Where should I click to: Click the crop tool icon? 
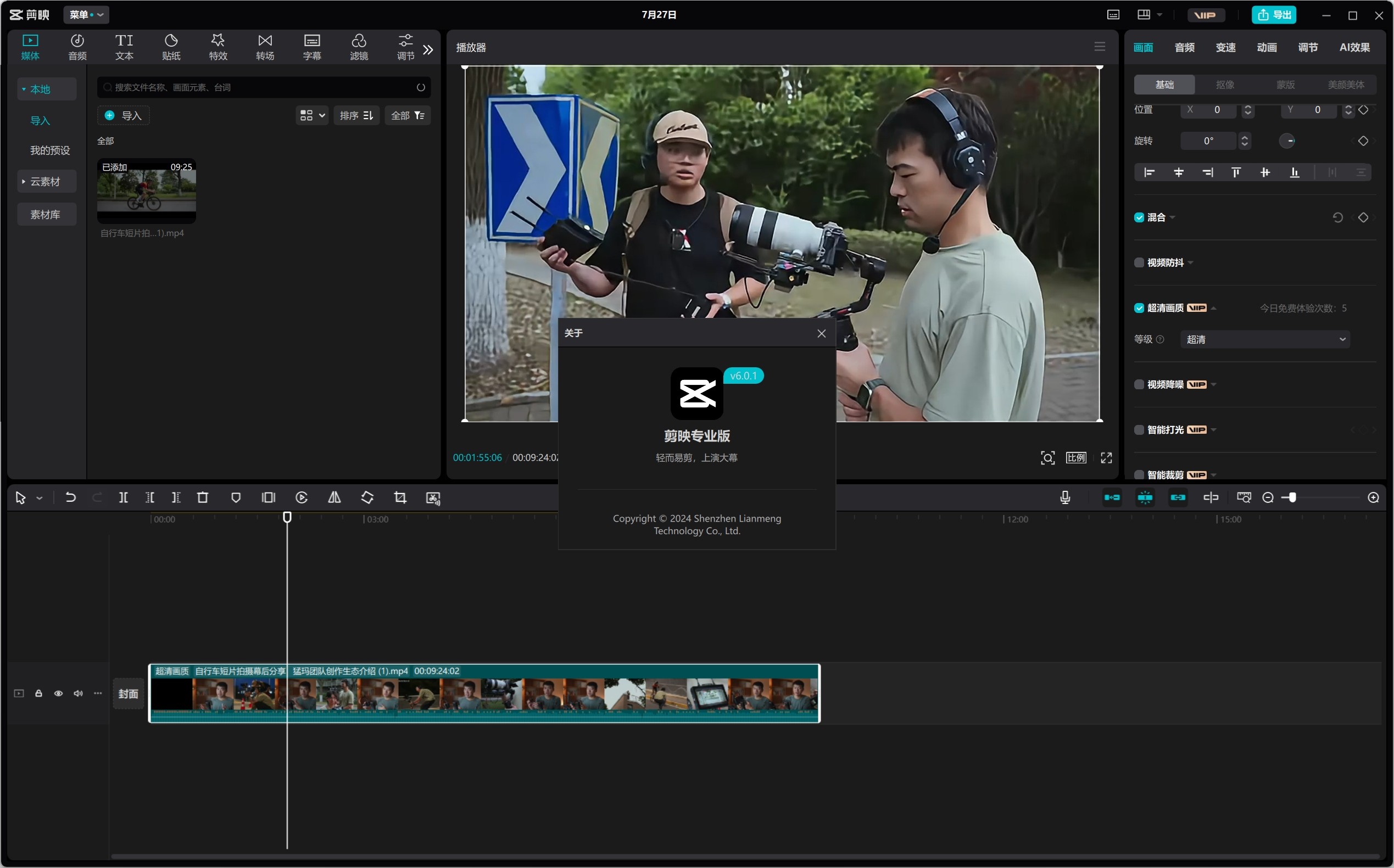click(400, 498)
